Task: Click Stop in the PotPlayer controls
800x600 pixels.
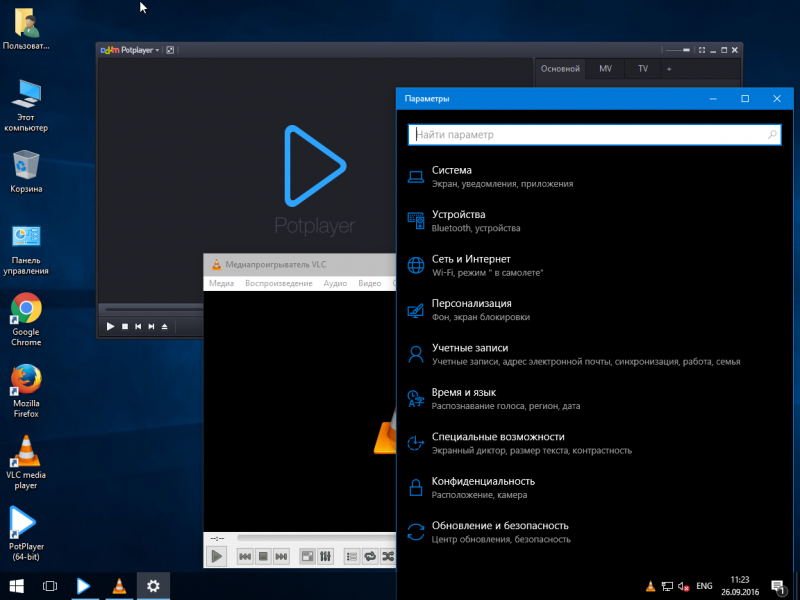Action: pos(125,327)
